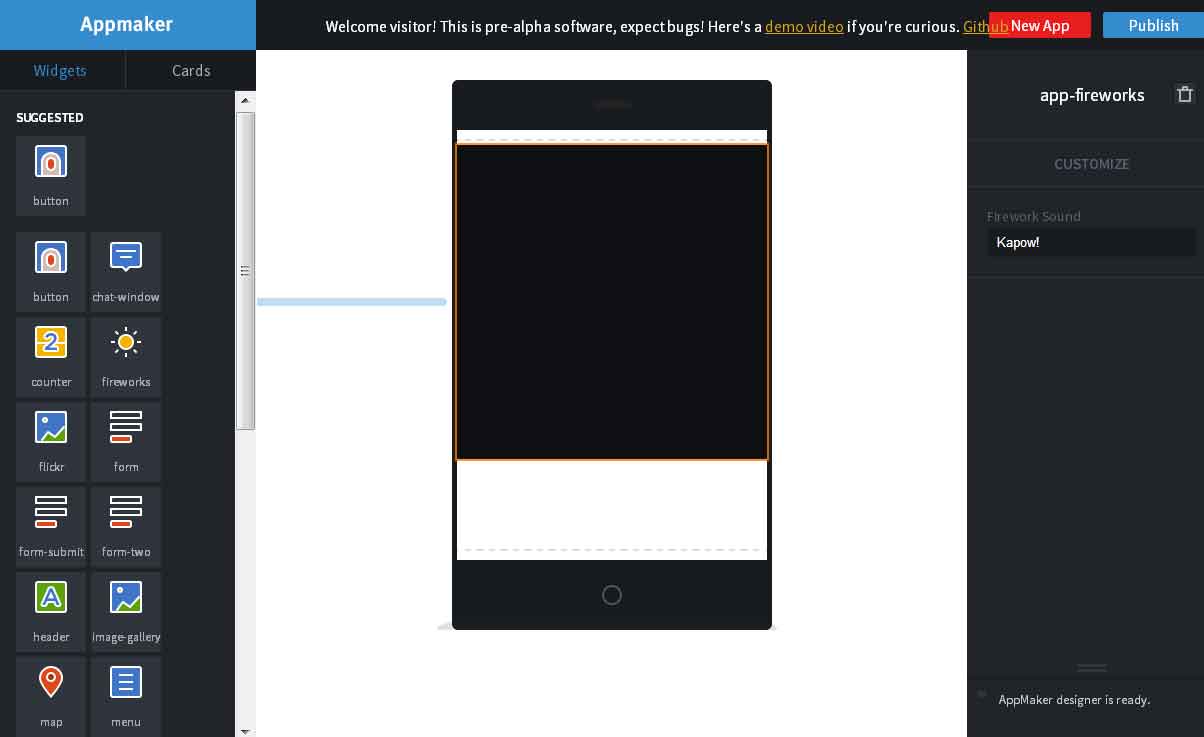Pick the image-gallery widget
1204x737 pixels.
tap(126, 611)
